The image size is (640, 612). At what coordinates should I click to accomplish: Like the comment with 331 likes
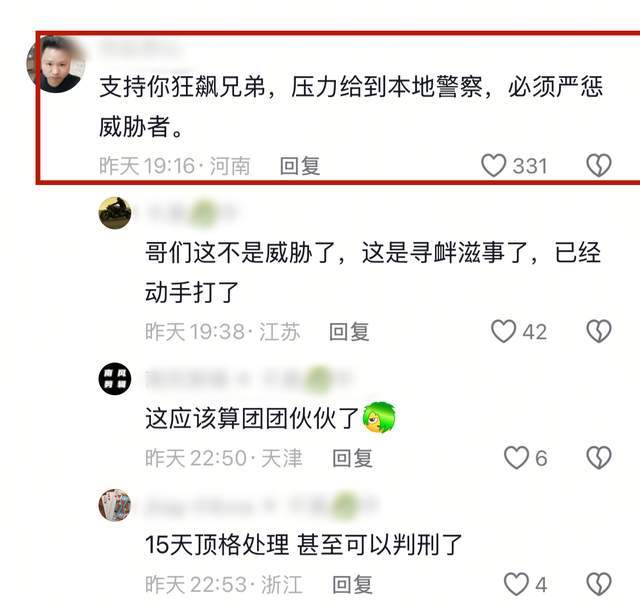[x=493, y=165]
